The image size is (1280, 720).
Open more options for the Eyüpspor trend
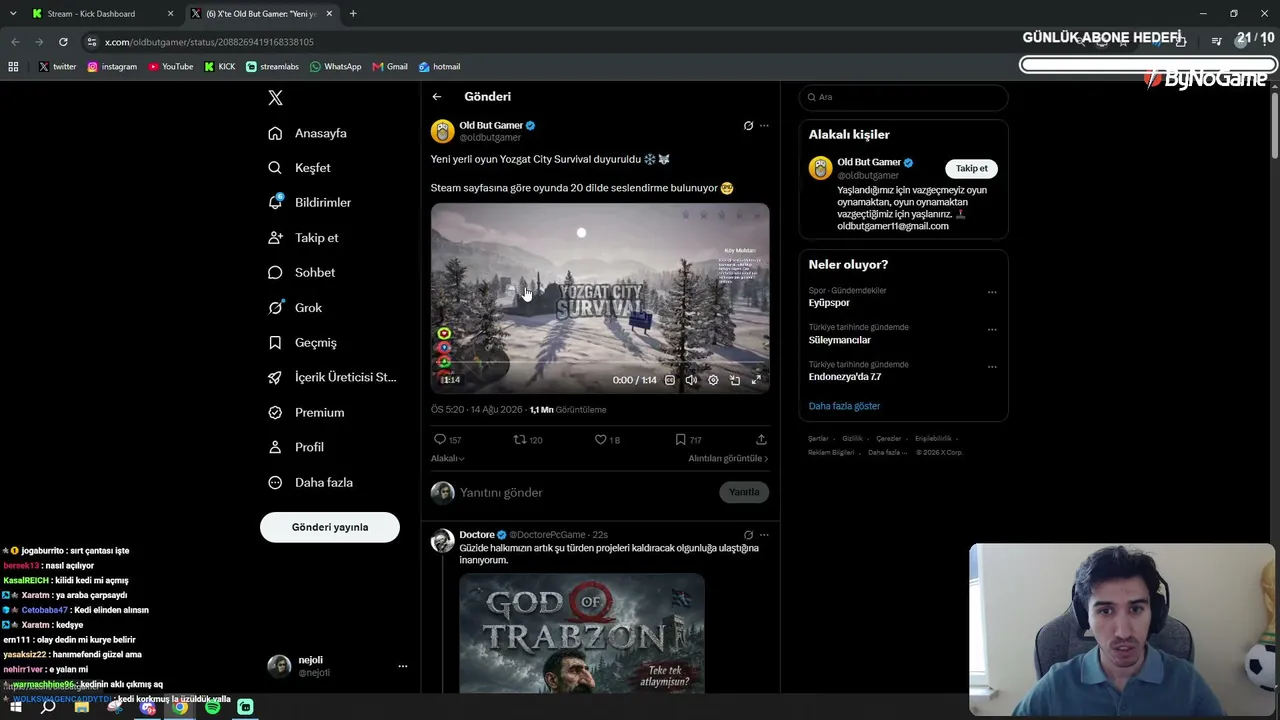coord(992,292)
